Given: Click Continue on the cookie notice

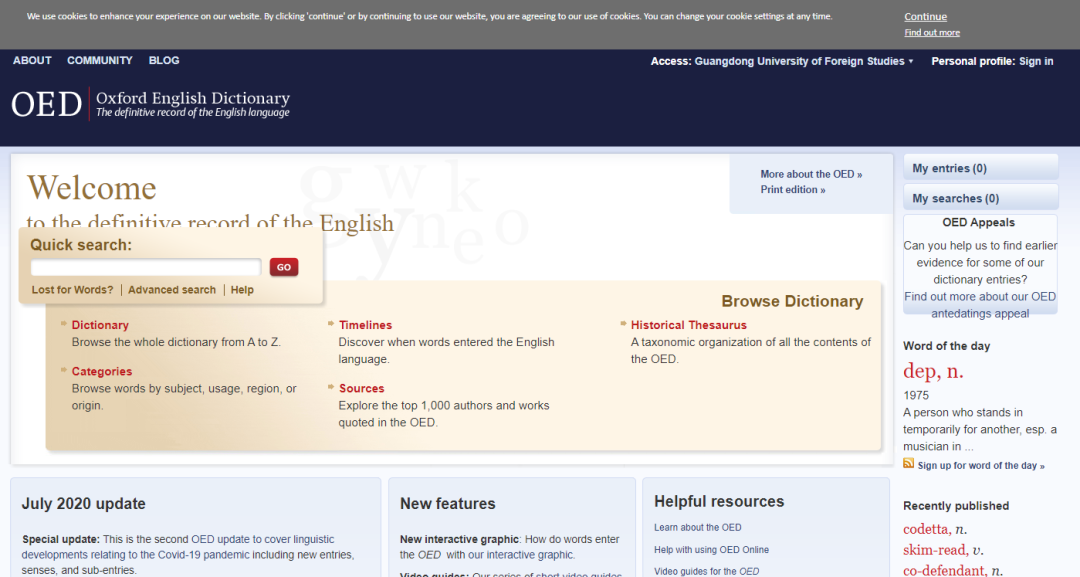Looking at the screenshot, I should (925, 17).
